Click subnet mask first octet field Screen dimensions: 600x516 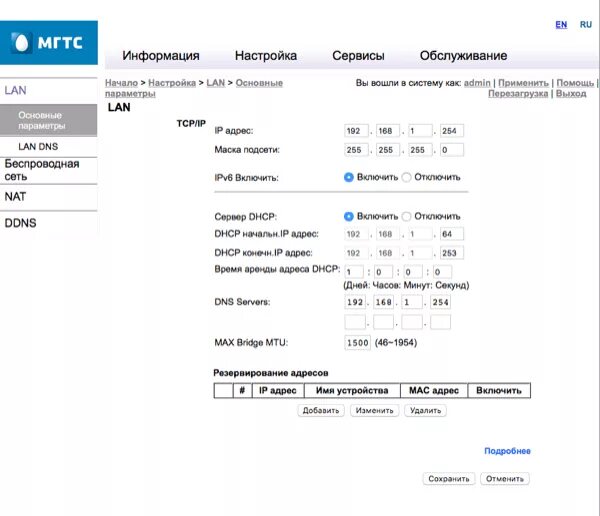click(x=356, y=150)
